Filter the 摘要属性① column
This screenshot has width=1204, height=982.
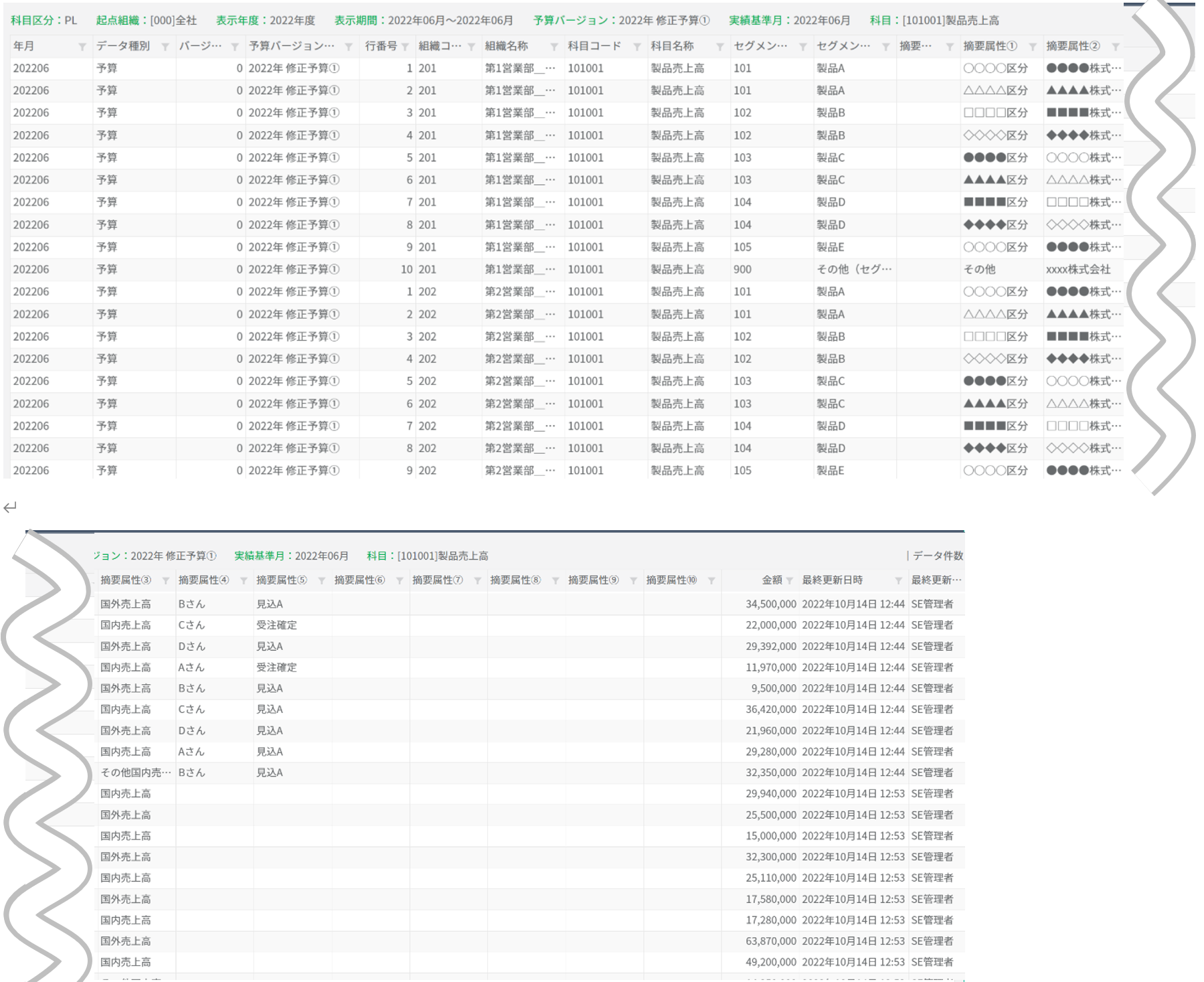click(1033, 47)
